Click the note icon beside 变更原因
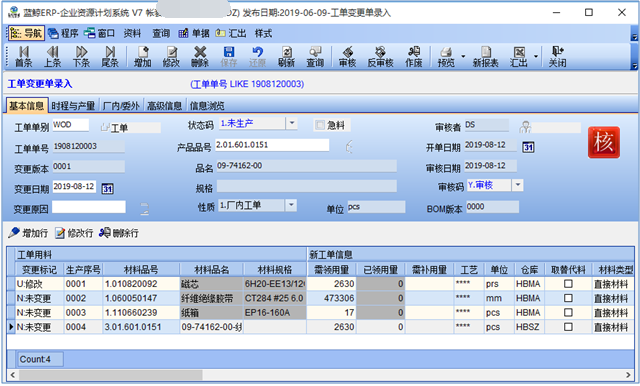640x386 pixels. click(144, 209)
